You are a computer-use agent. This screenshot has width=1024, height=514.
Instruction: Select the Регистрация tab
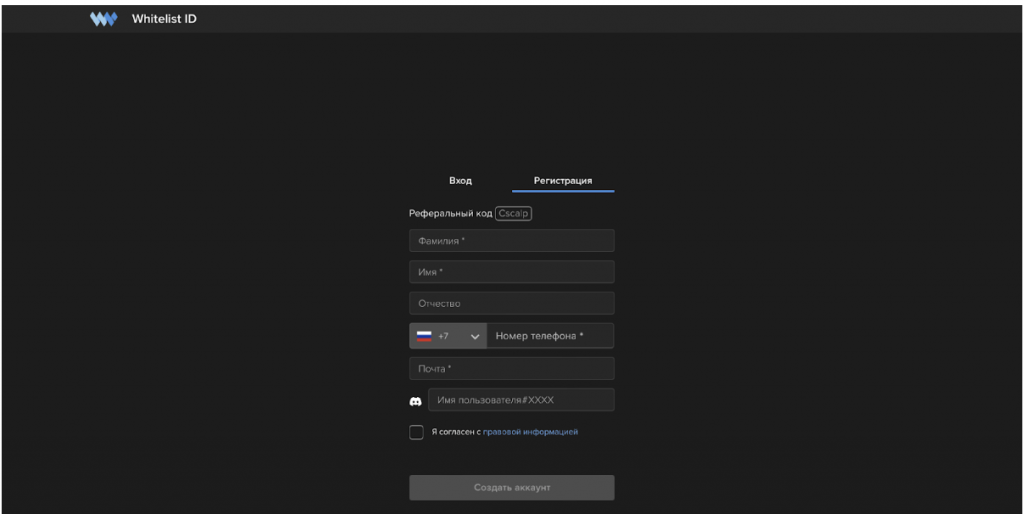563,181
